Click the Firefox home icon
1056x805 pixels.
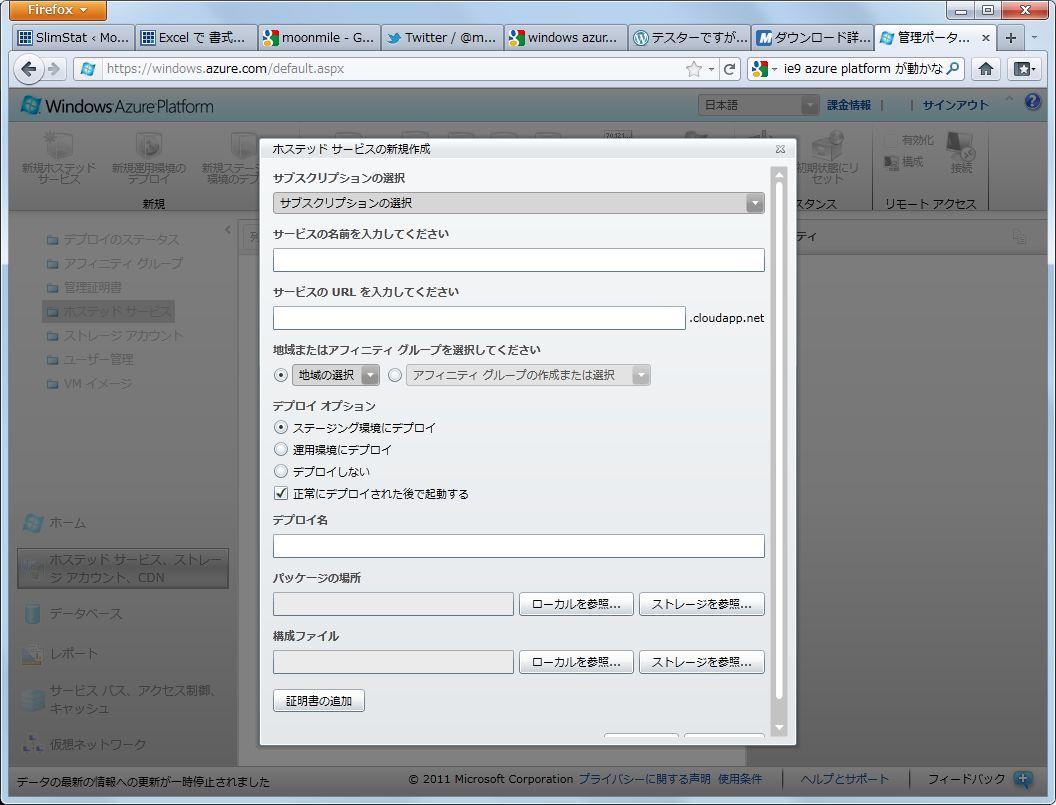[x=986, y=69]
